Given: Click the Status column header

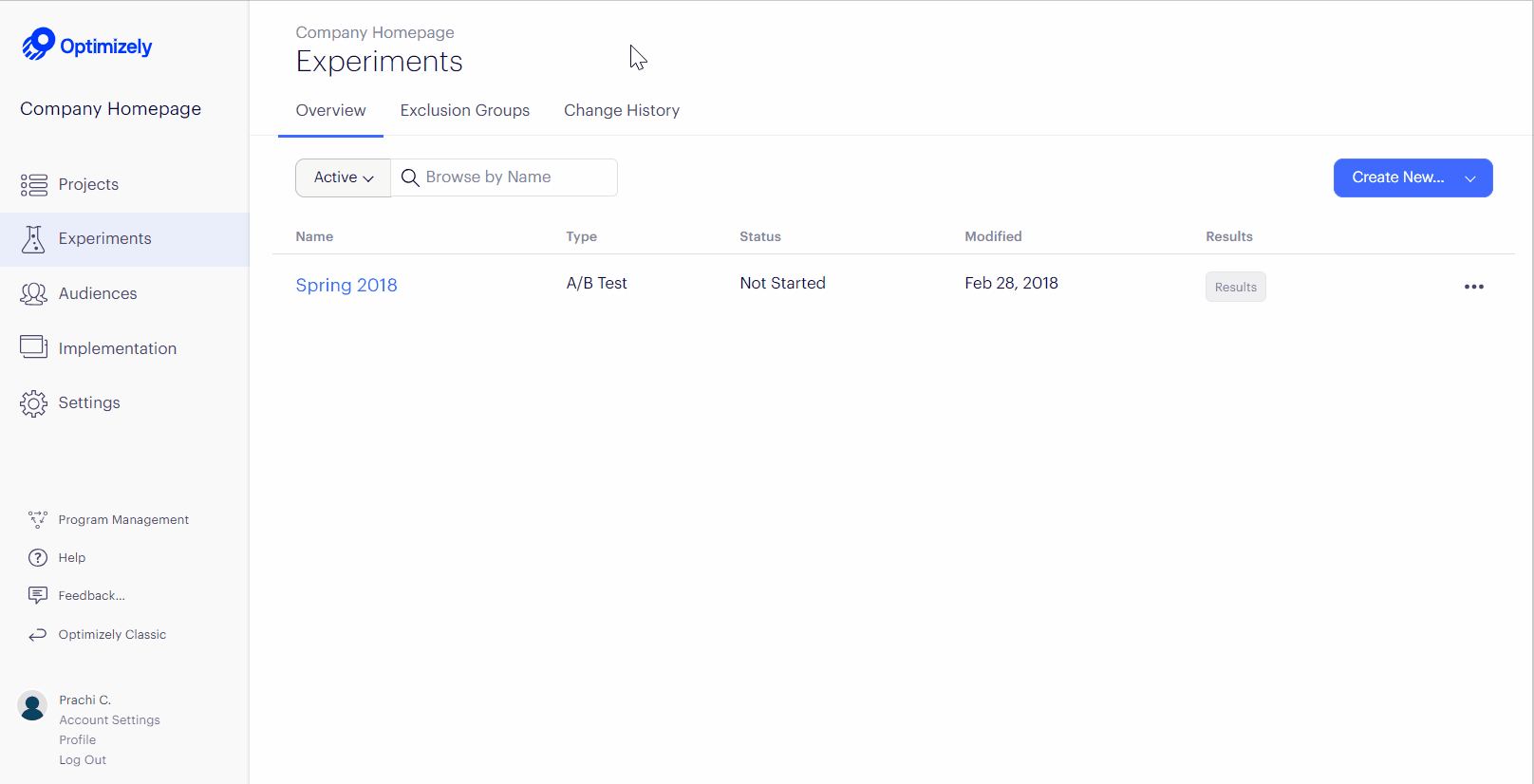Looking at the screenshot, I should point(760,237).
